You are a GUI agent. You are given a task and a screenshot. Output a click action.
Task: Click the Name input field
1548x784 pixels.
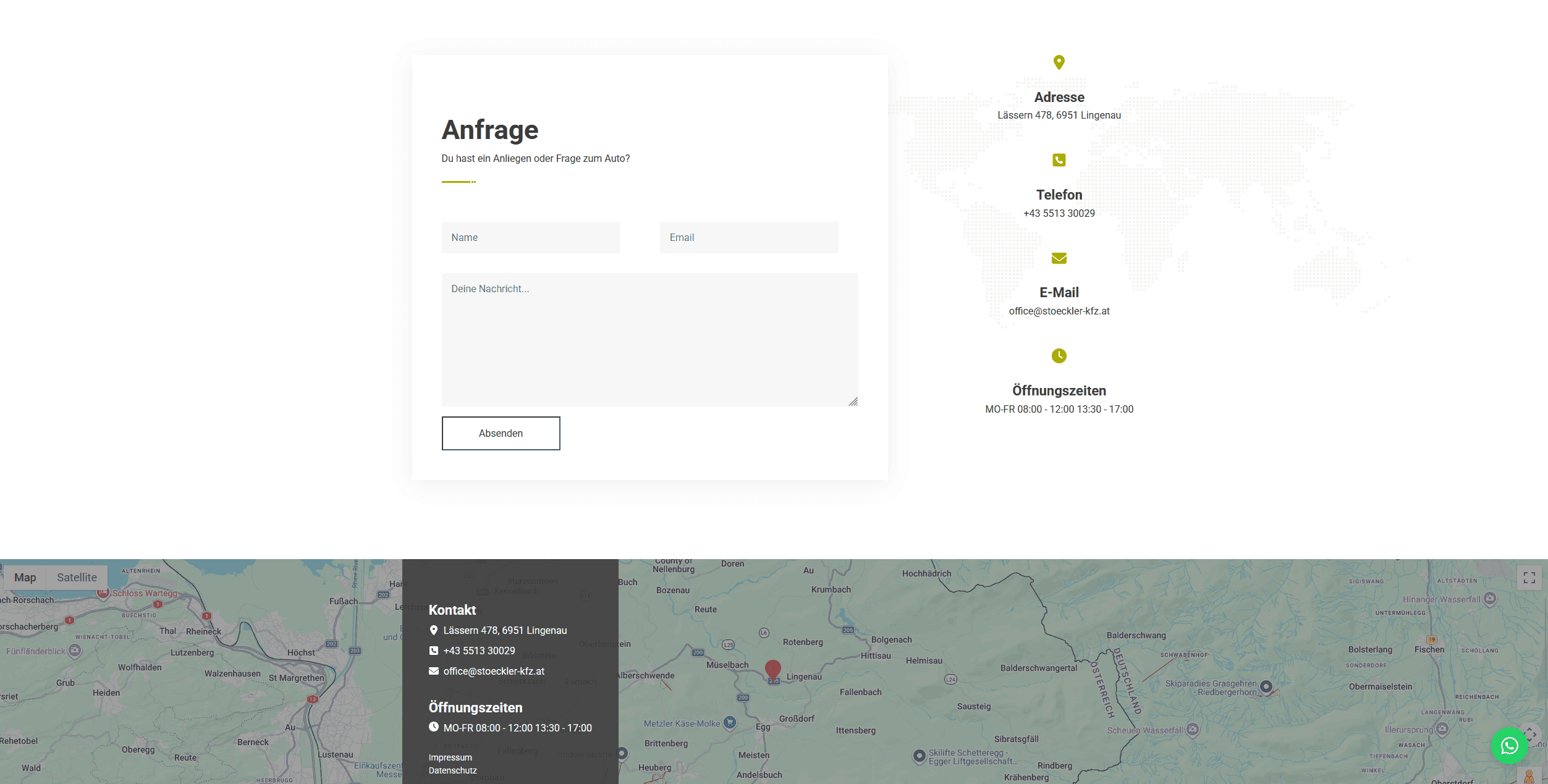point(531,237)
